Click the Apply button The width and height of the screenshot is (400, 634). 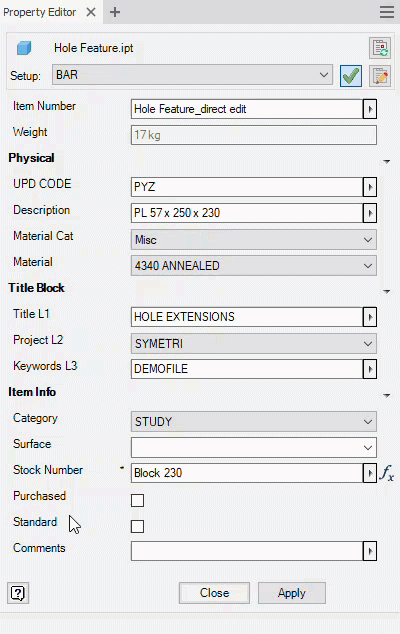[x=292, y=593]
